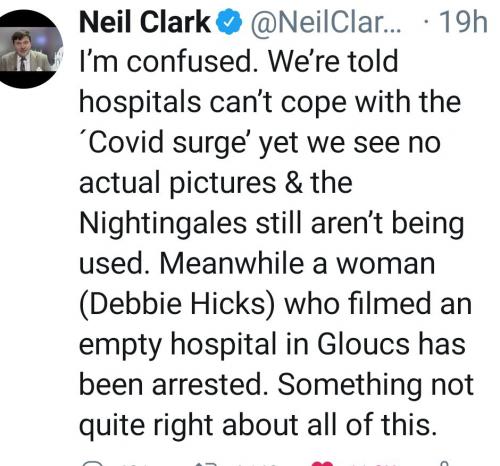Open Neil Clark's profile picture
This screenshot has height=466, width=500.
(x=31, y=49)
